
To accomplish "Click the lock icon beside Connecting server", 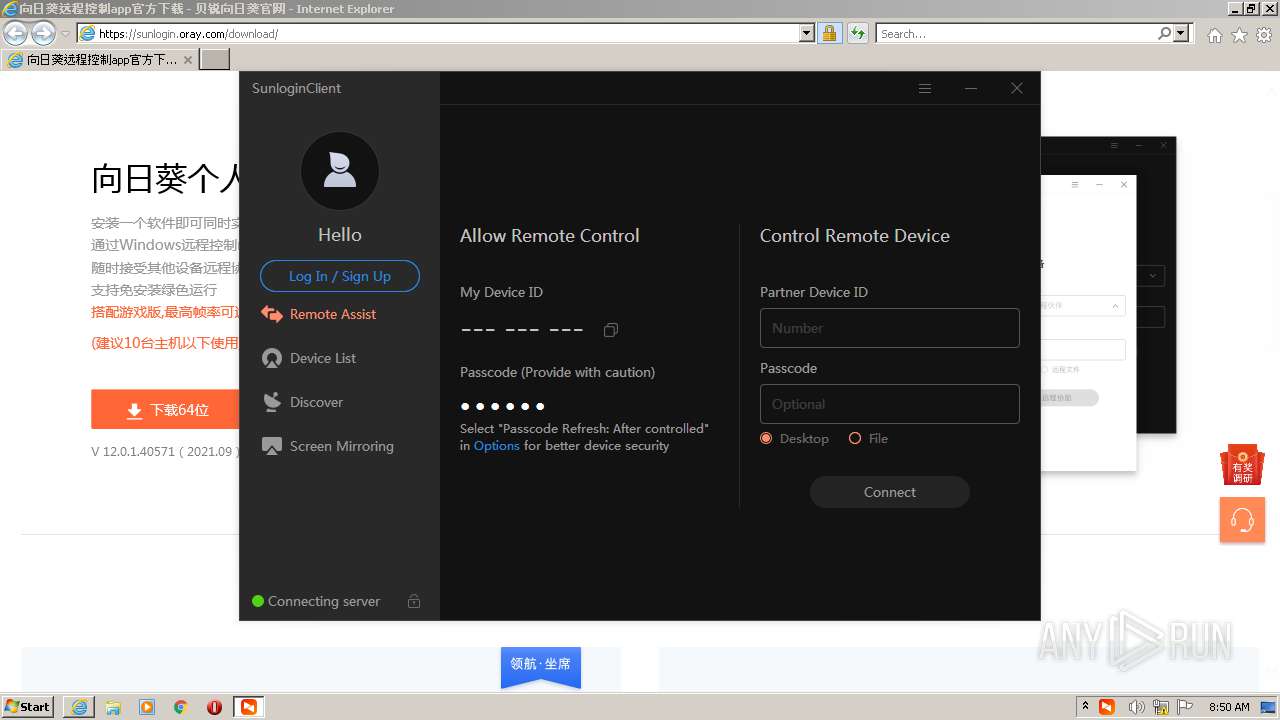I will click(x=414, y=601).
